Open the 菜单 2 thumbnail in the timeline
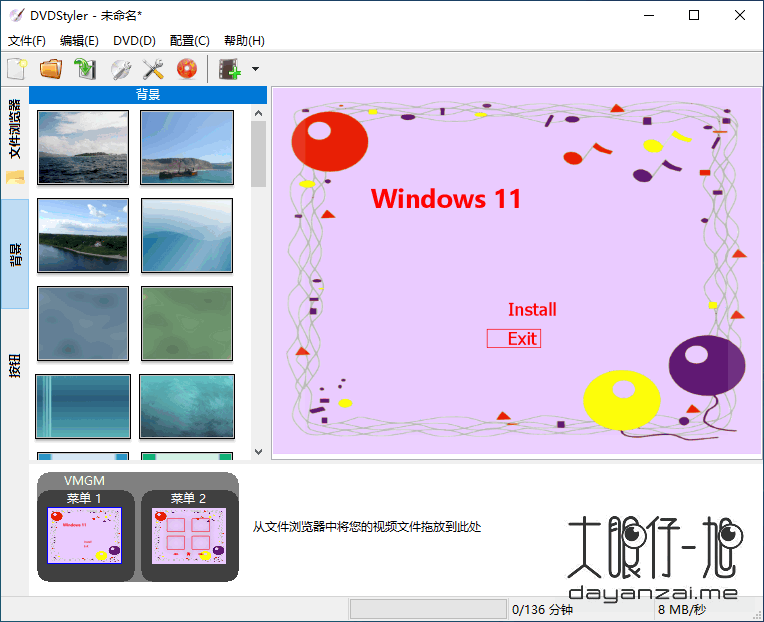The image size is (764, 622). 189,536
